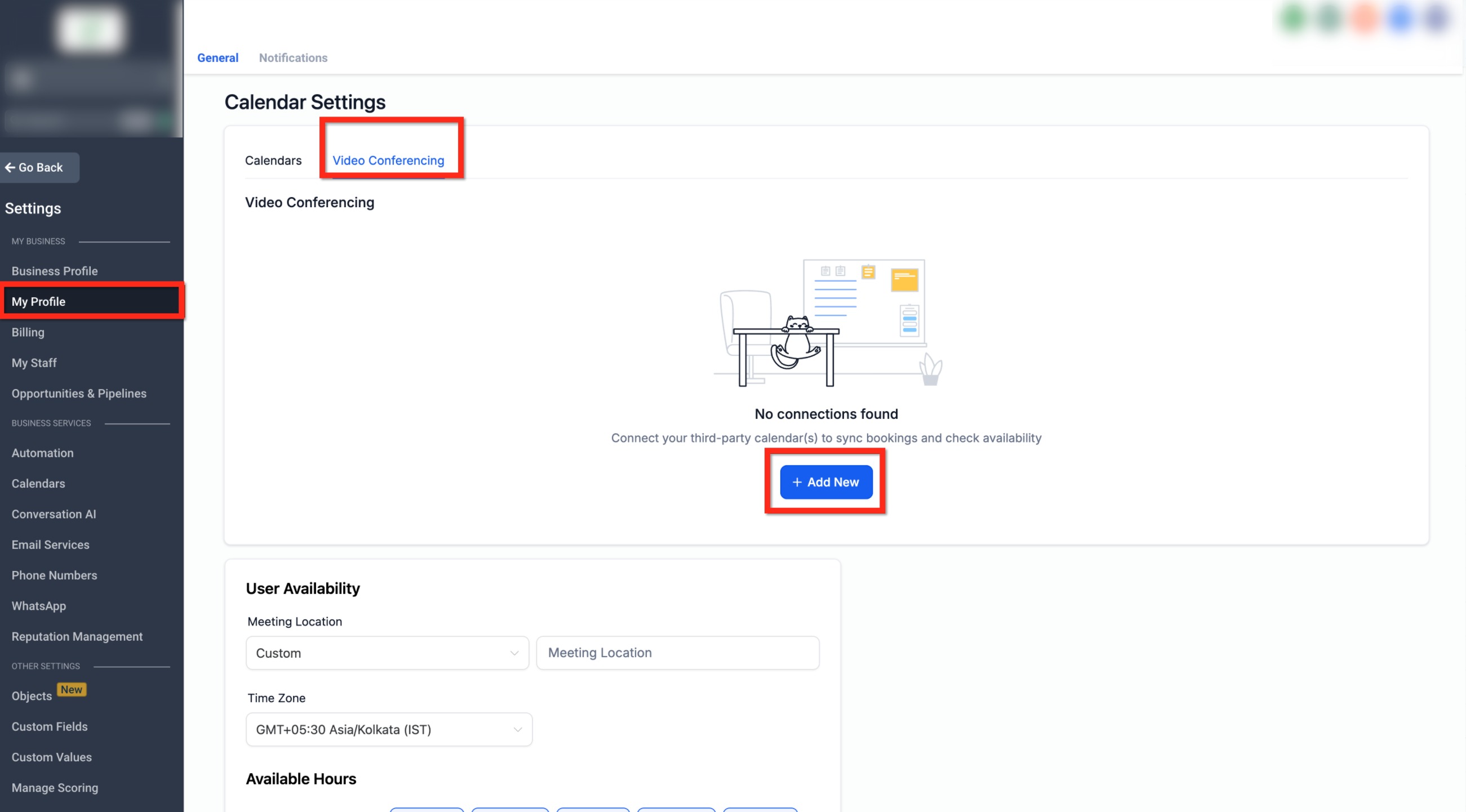Viewport: 1466px width, 812px height.
Task: Open WhatsApp settings in sidebar
Action: (39, 605)
